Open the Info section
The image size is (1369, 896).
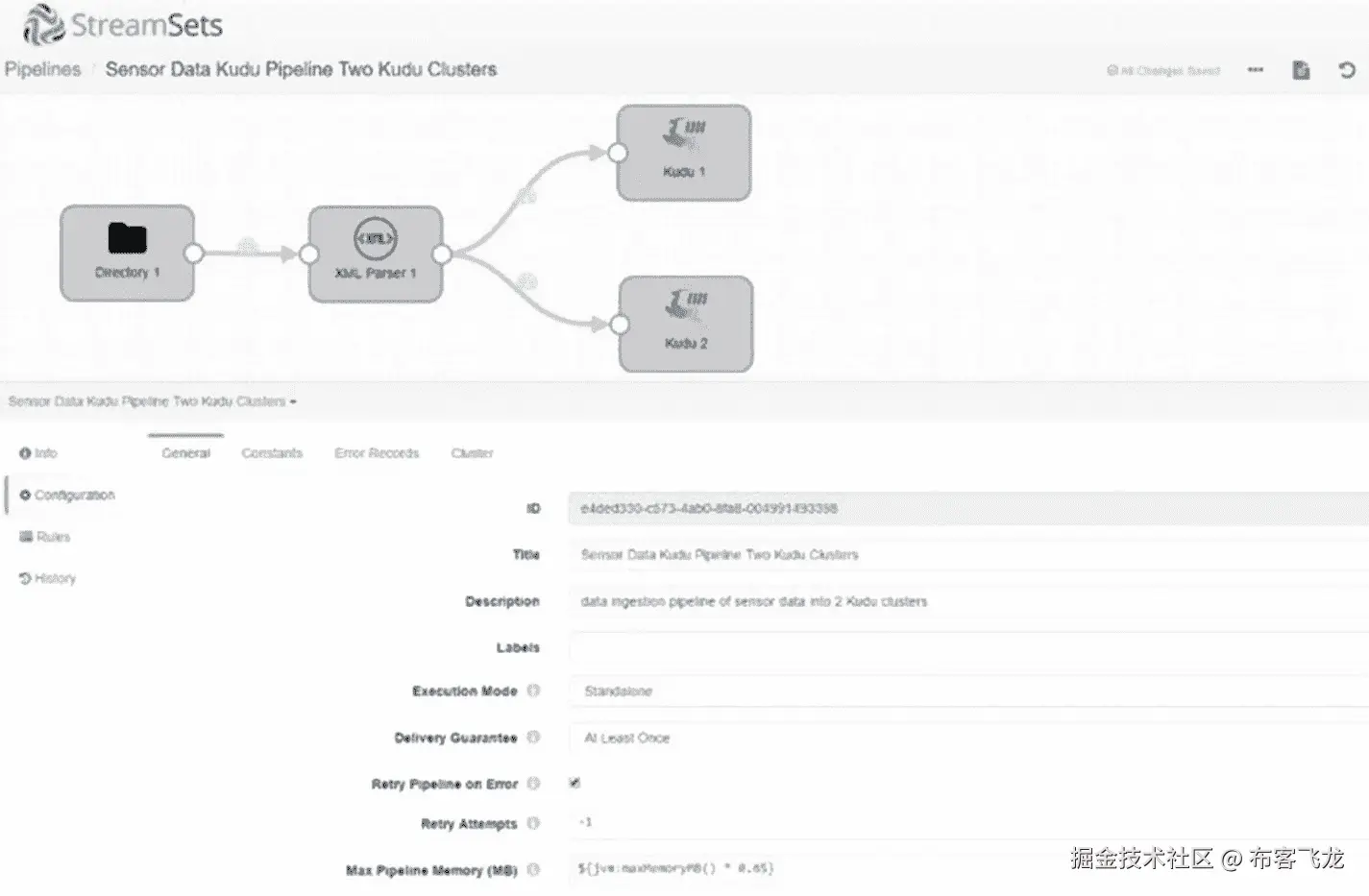pos(38,453)
